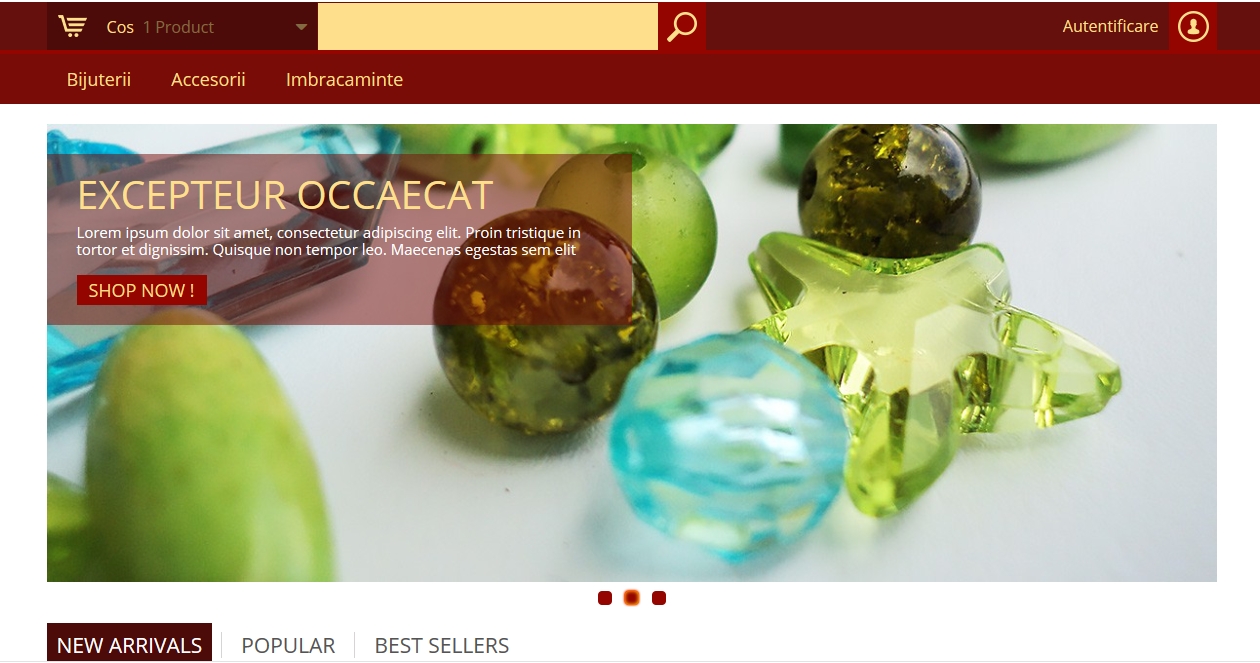Select the first carousel slide dot
Screen dimensions: 1260x663
(x=605, y=598)
